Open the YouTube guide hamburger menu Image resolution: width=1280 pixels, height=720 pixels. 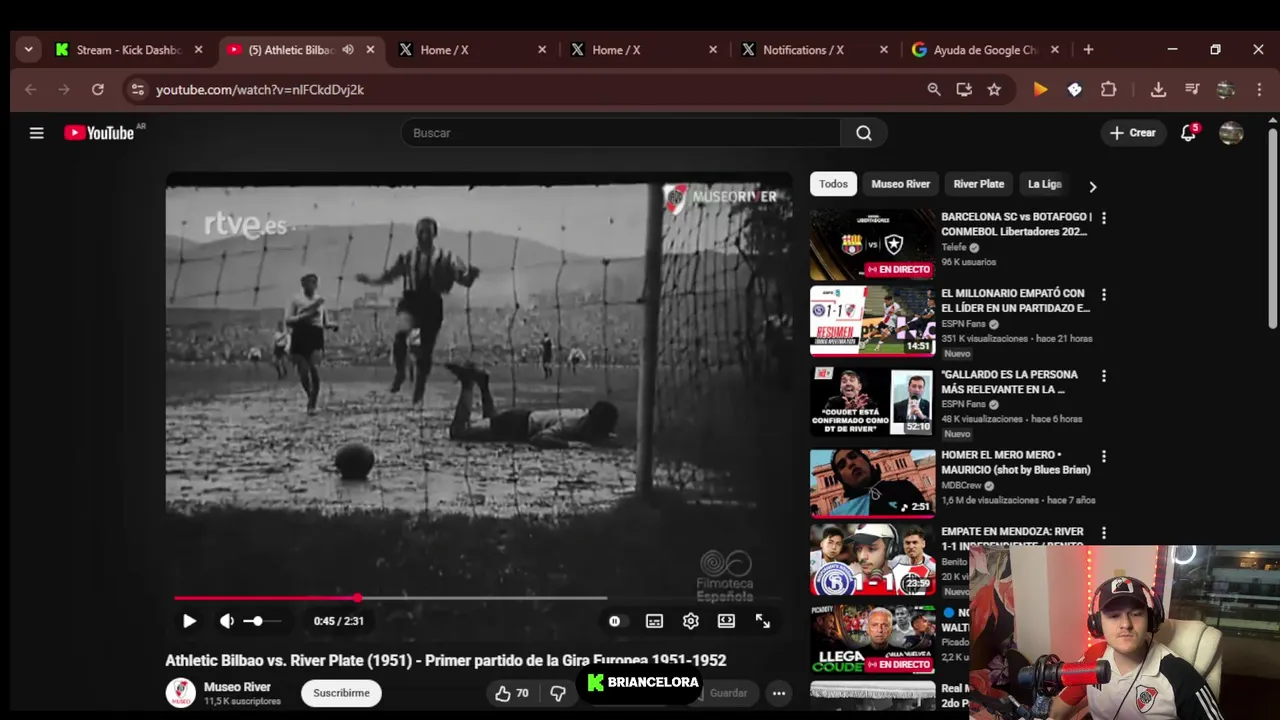pos(37,133)
